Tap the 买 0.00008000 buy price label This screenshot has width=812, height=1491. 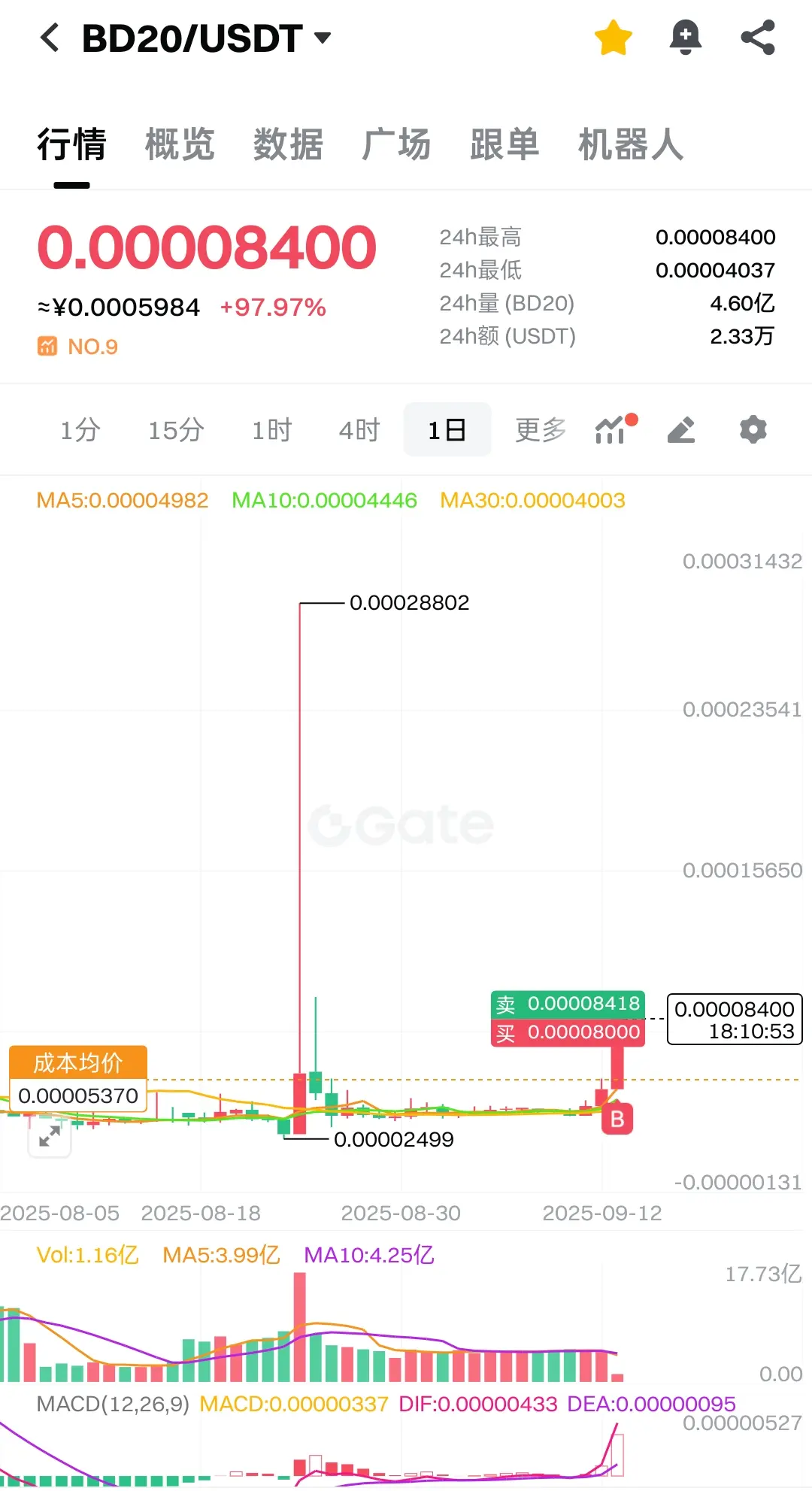(568, 1032)
